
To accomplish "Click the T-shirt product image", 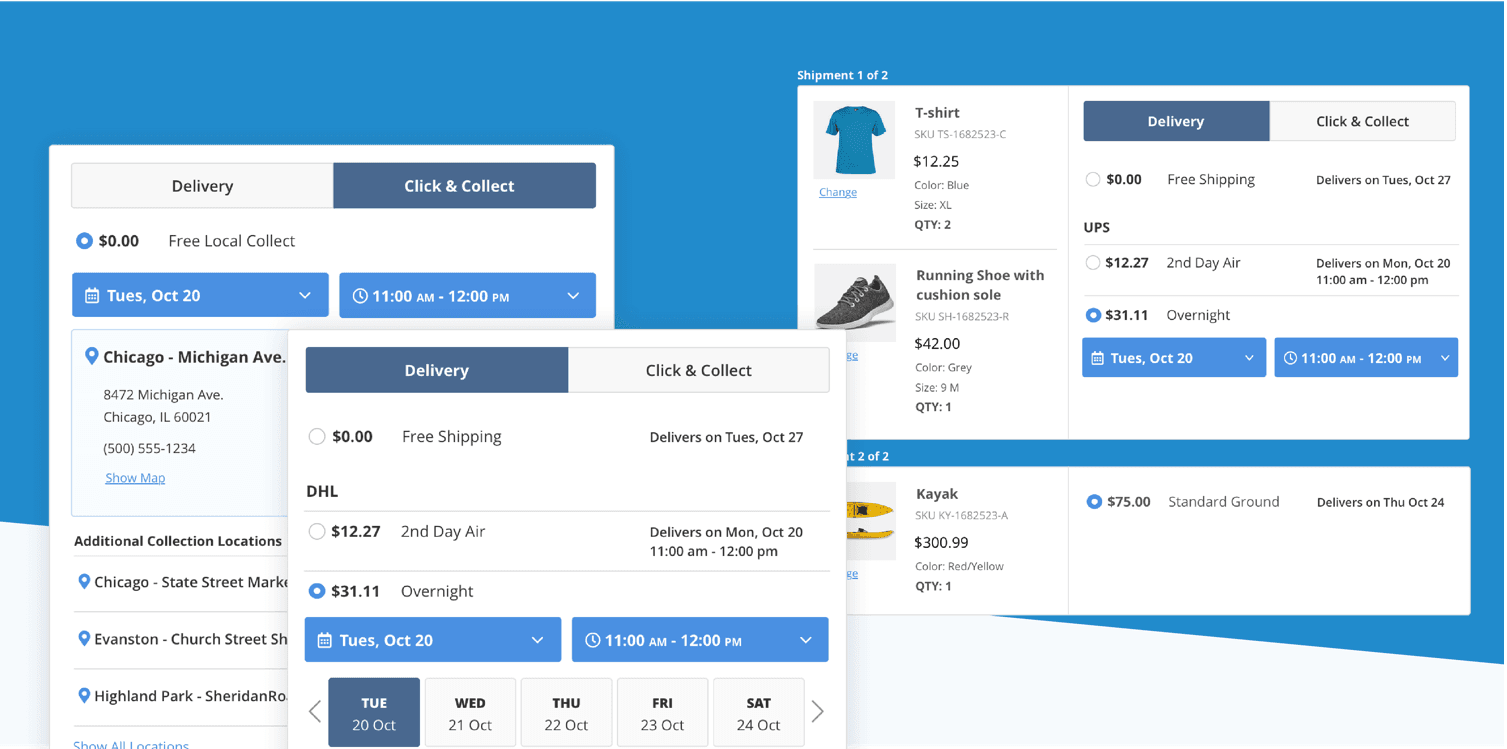I will pos(854,139).
